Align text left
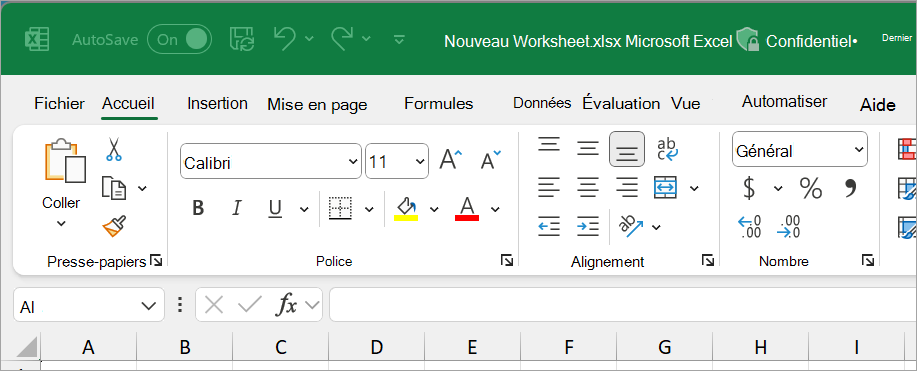This screenshot has width=917, height=371. [549, 187]
